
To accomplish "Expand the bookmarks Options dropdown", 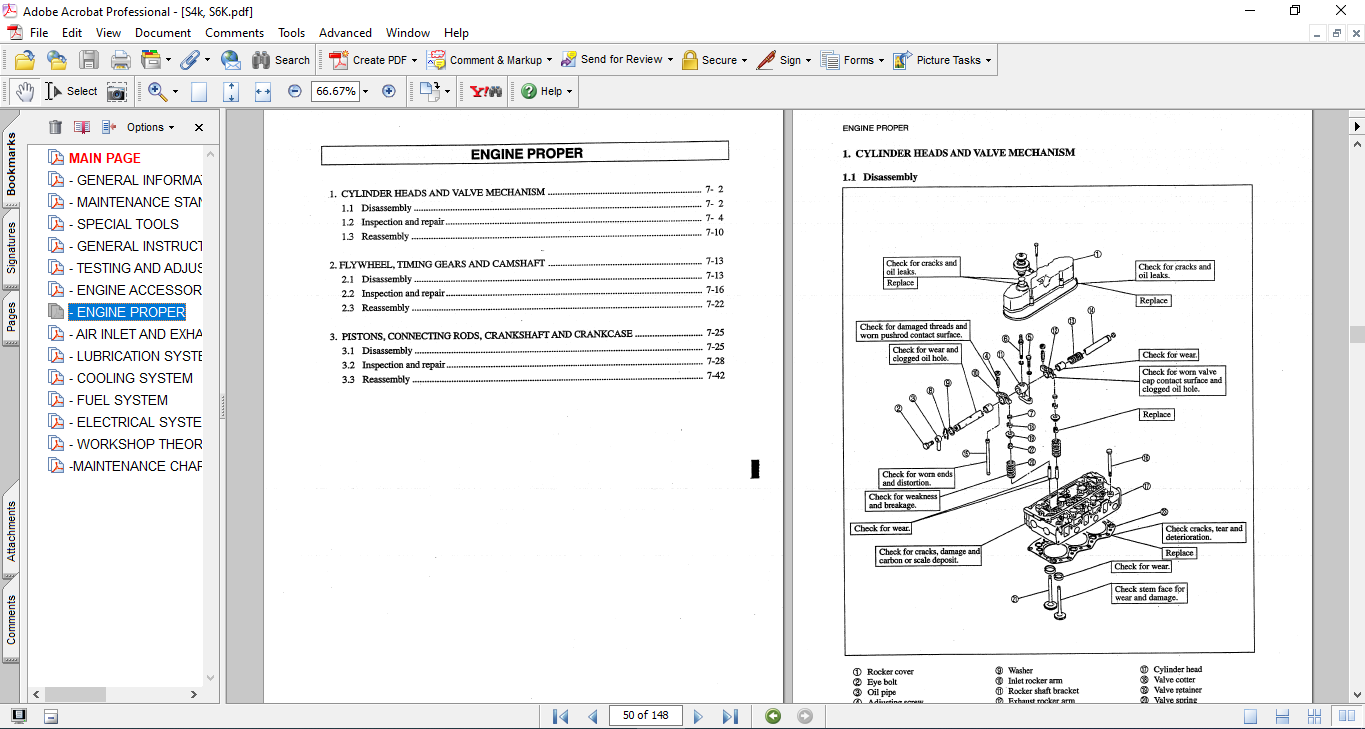I will coord(150,127).
